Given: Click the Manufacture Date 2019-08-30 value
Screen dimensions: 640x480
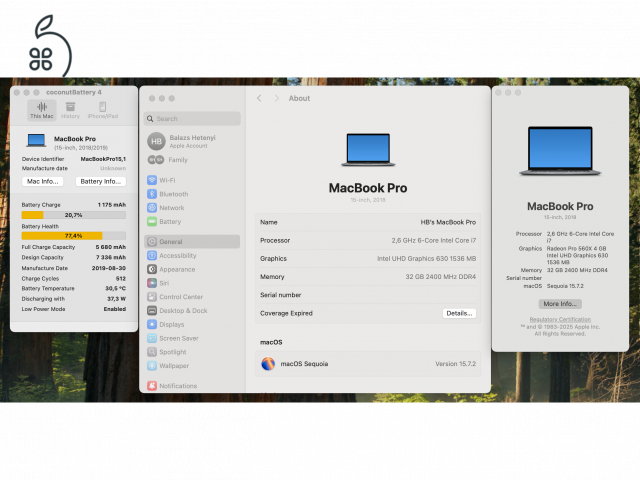Looking at the screenshot, I should tap(109, 268).
